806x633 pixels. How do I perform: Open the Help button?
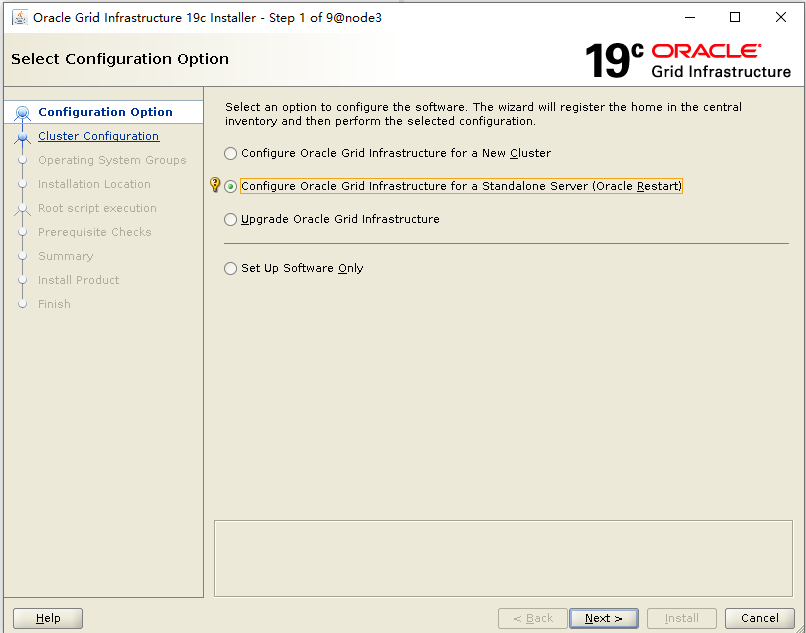pos(48,618)
